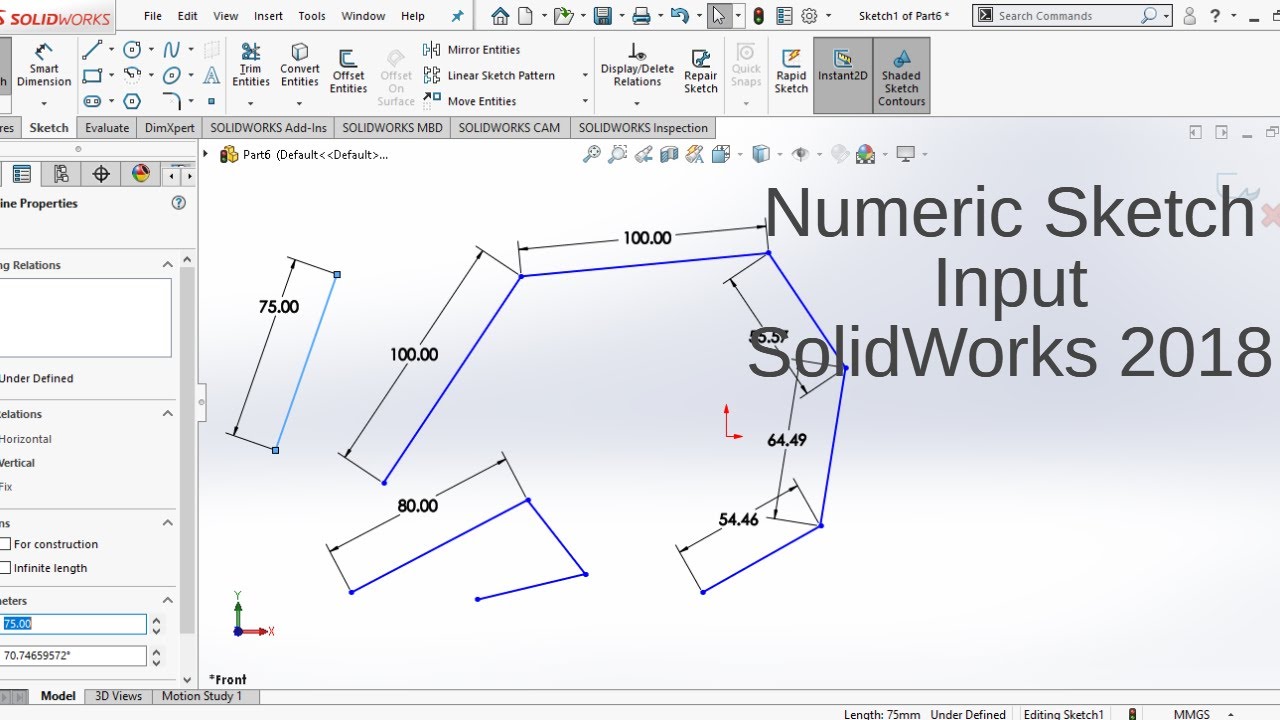Switch to the Evaluate tab

tap(107, 128)
